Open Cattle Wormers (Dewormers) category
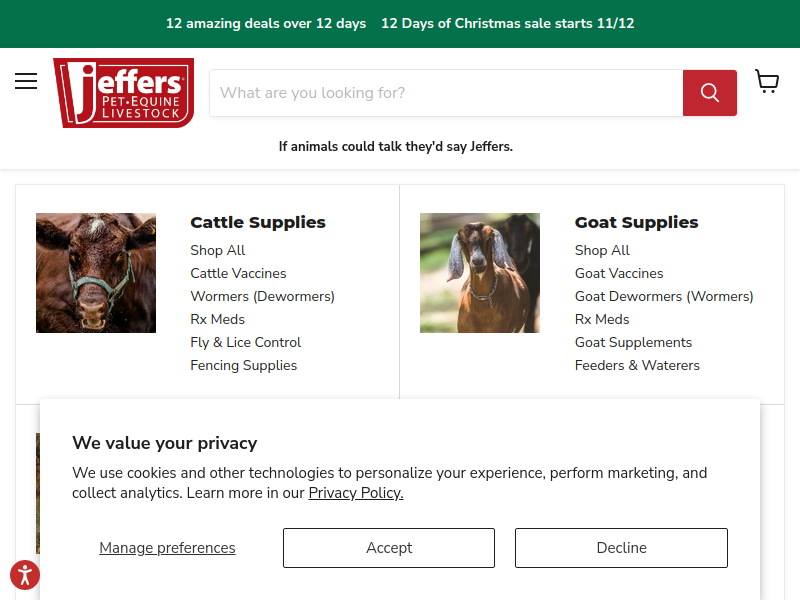Viewport: 800px width, 600px height. 262,296
